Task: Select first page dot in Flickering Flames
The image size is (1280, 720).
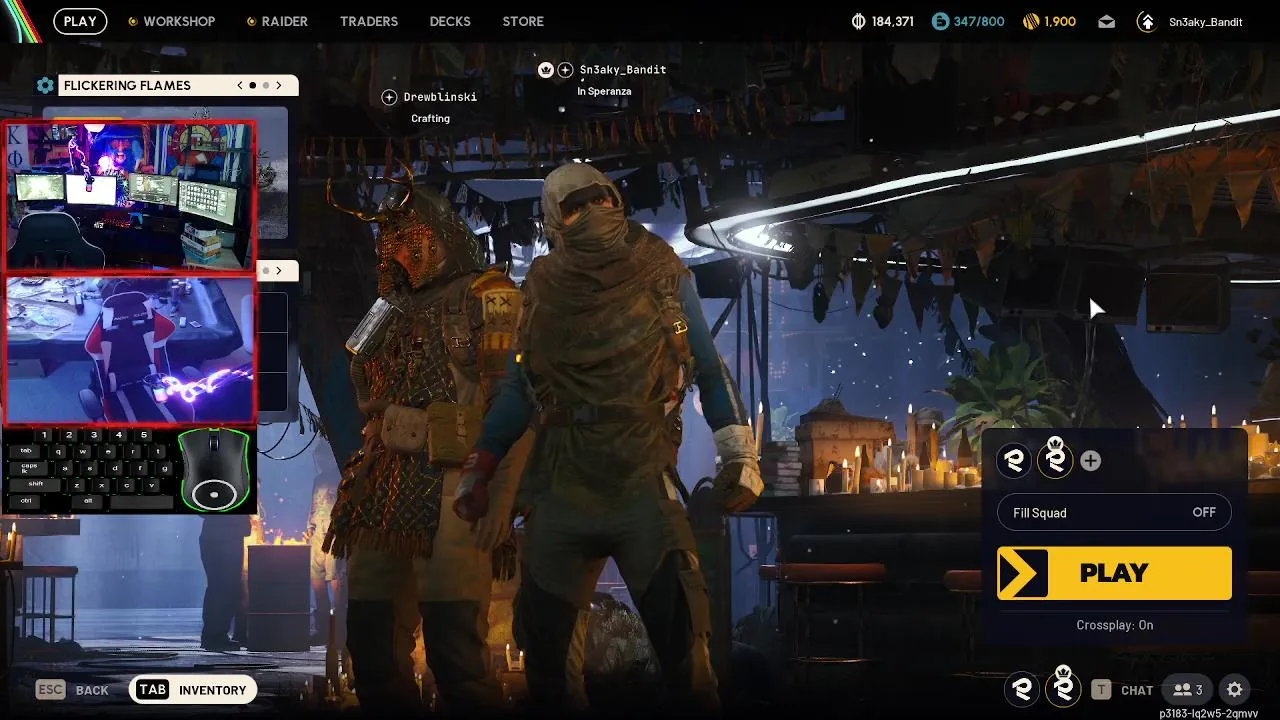Action: click(253, 85)
